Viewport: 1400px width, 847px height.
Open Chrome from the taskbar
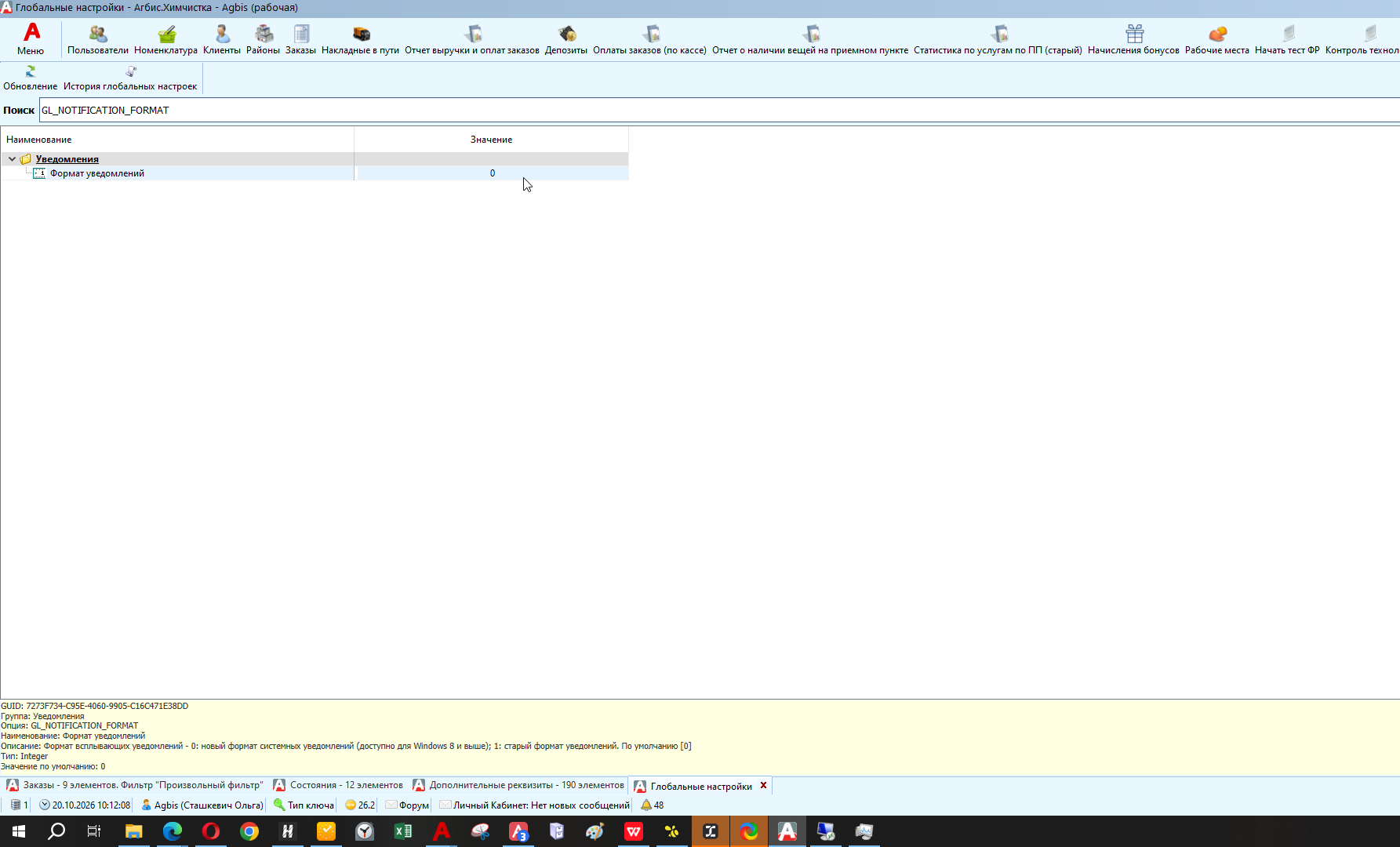(x=249, y=831)
